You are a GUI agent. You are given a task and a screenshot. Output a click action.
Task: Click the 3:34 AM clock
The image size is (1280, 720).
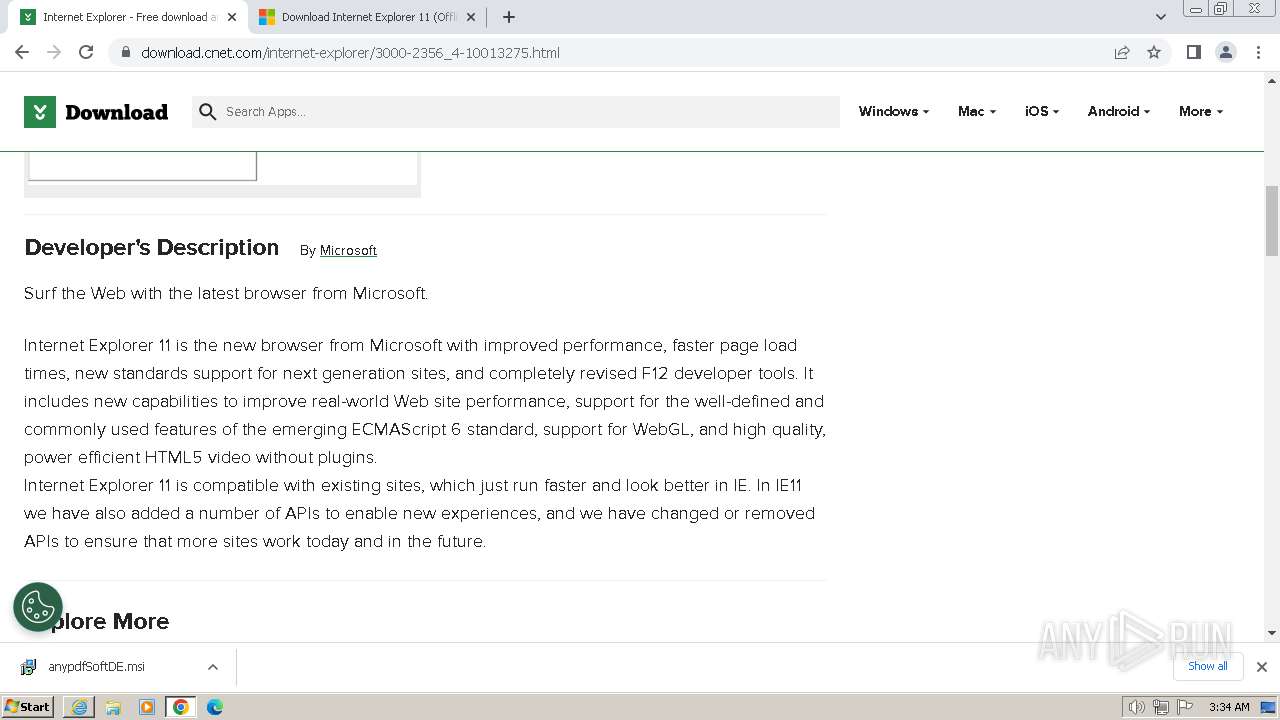pyautogui.click(x=1229, y=707)
